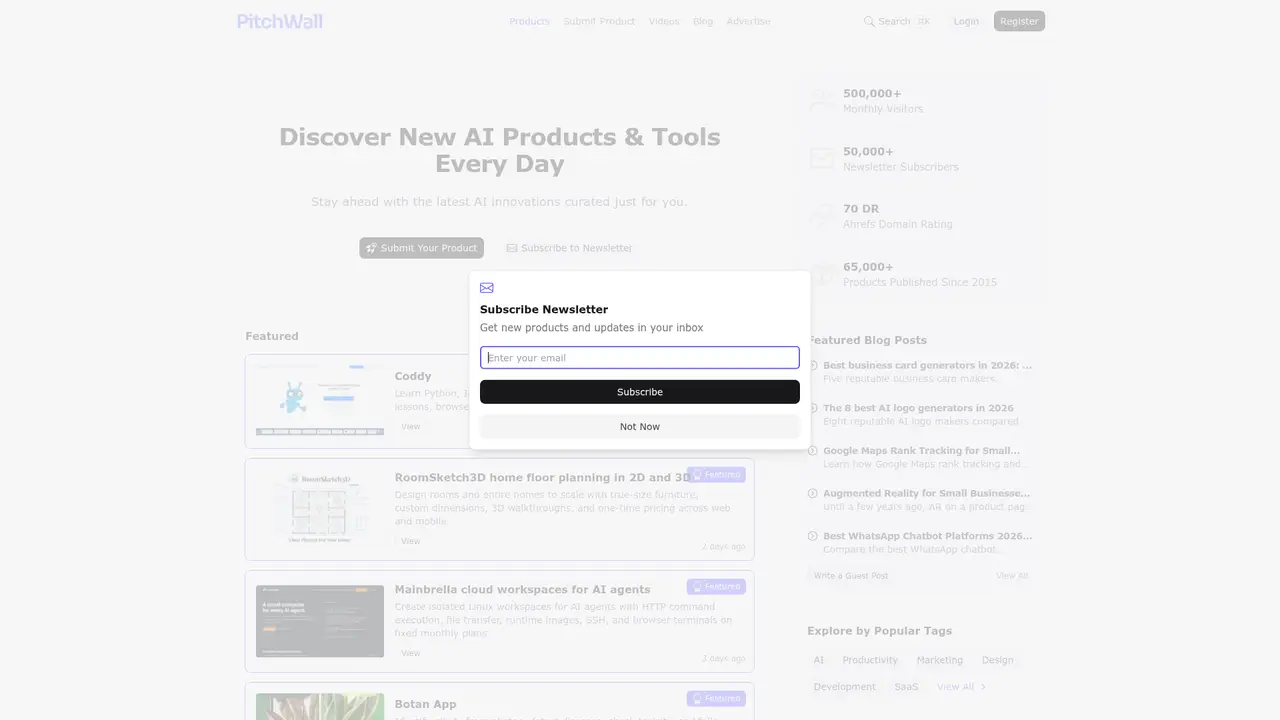Viewport: 1280px width, 720px height.
Task: Open the PitchWall logo home link
Action: [x=280, y=21]
